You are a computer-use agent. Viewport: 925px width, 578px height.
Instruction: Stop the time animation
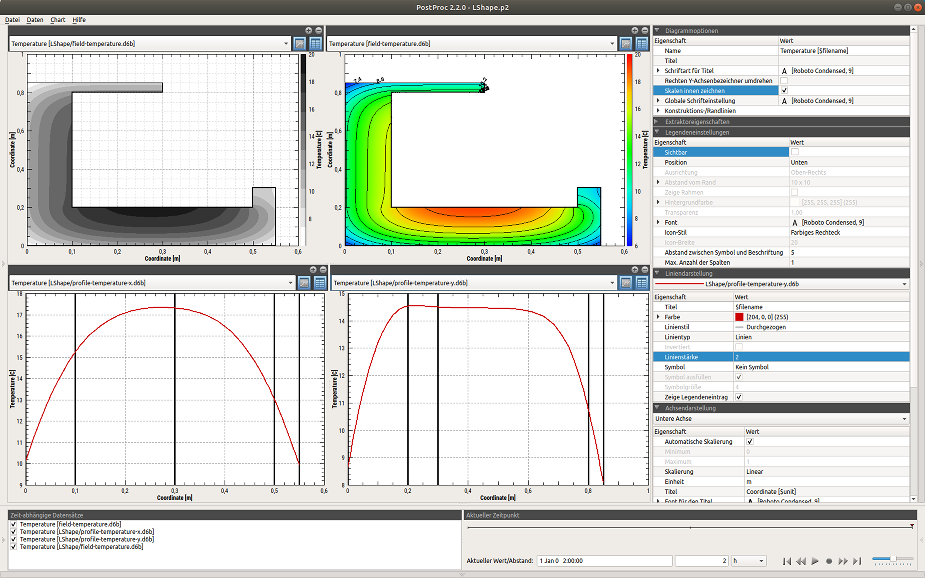point(829,561)
